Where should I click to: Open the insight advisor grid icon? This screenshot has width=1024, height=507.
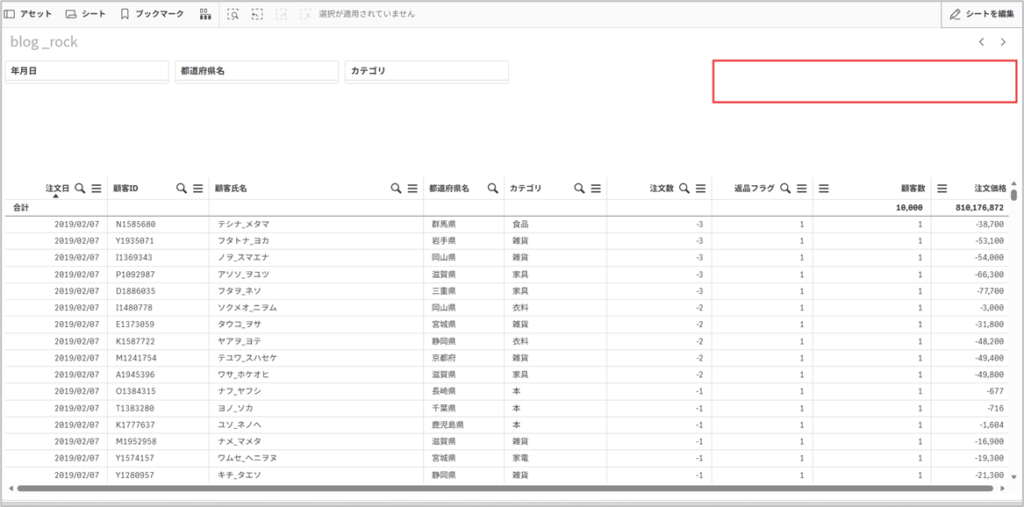[205, 15]
